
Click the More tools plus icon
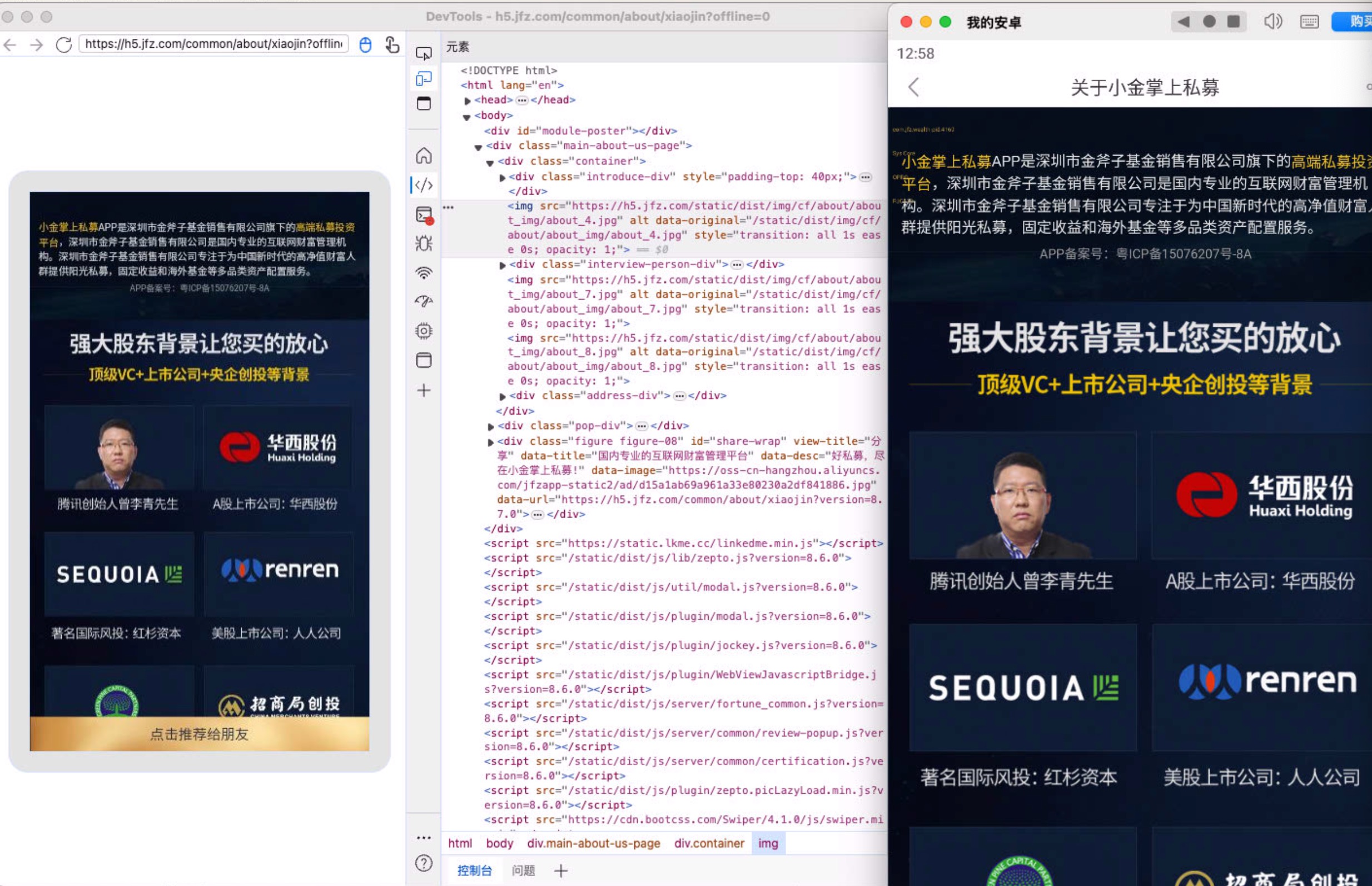pos(424,391)
